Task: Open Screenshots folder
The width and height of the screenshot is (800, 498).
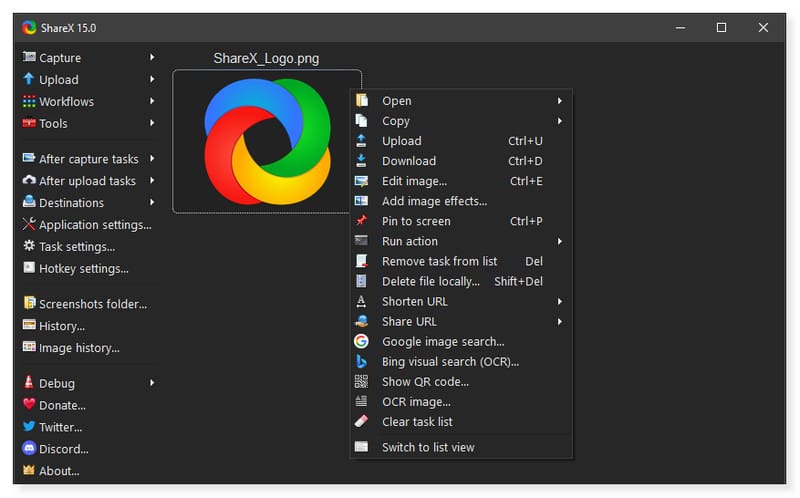Action: pos(92,304)
